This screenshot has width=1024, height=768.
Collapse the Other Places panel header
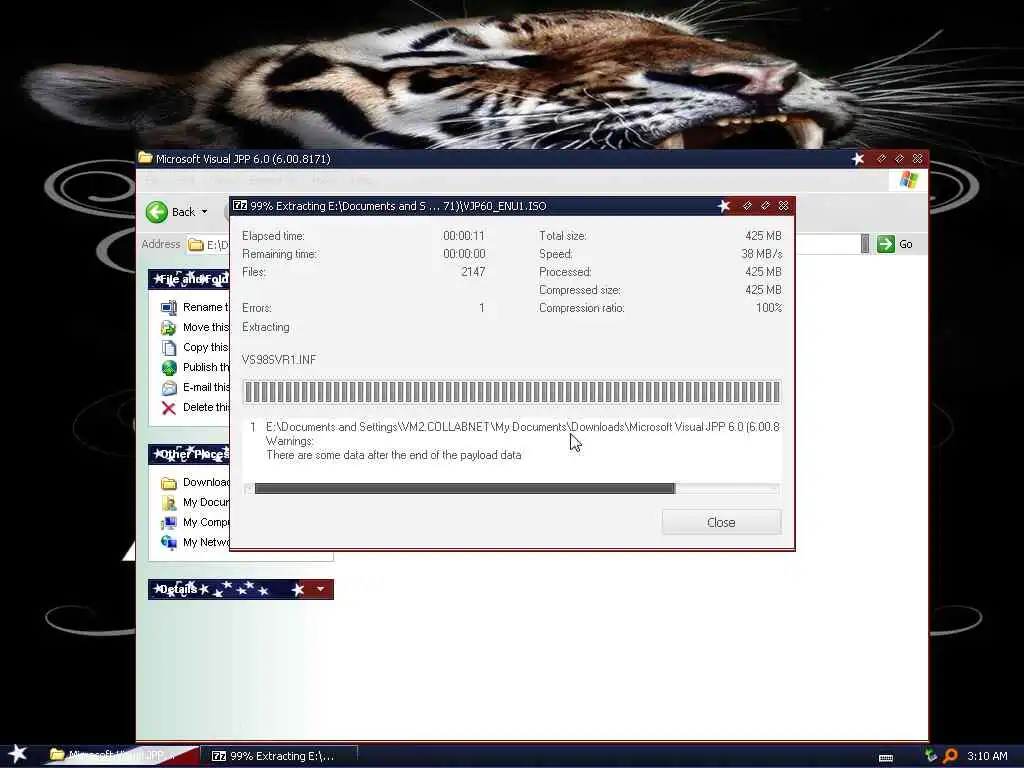(x=189, y=454)
